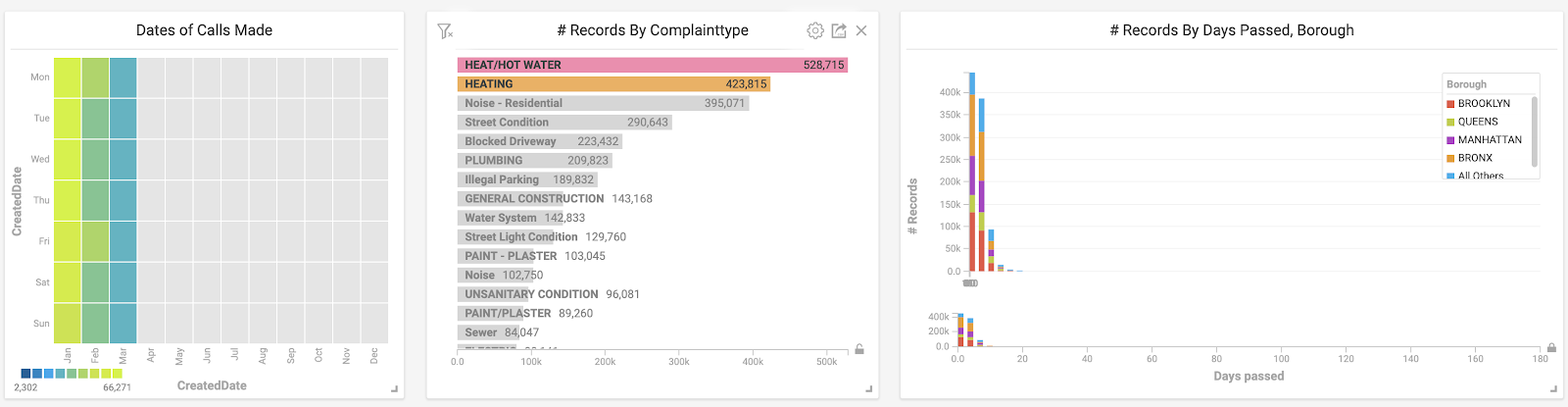Screen dimensions: 1568x407
Task: Toggle MANHATTAN series in Borough legend
Action: [1490, 140]
